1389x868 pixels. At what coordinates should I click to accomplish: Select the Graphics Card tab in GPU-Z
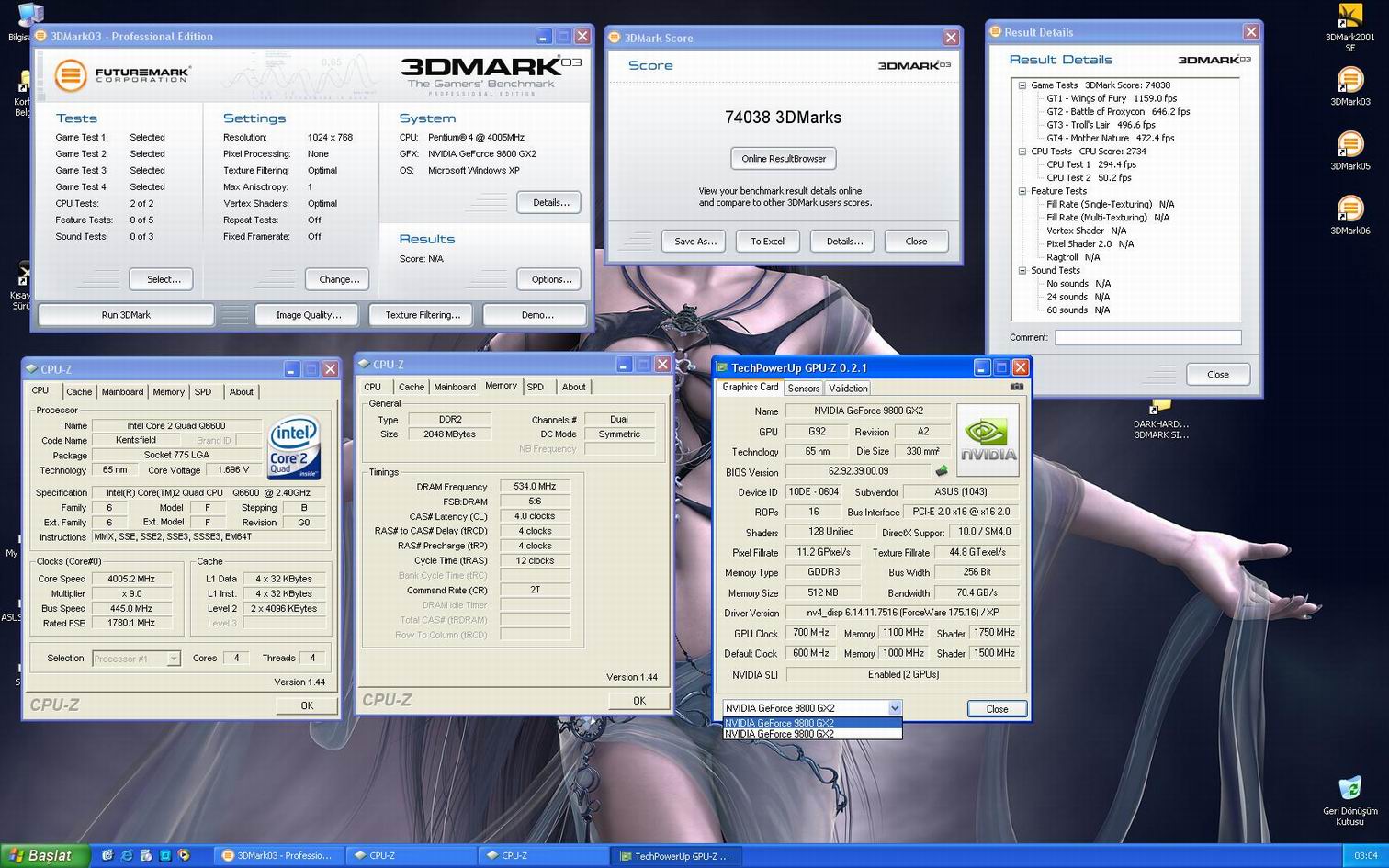[750, 387]
